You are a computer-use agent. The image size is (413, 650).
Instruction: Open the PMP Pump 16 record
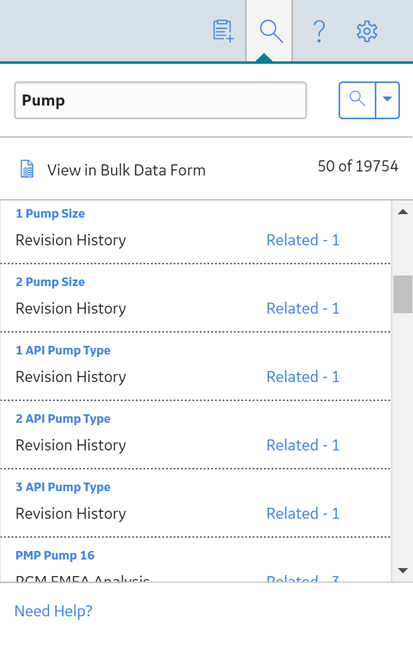click(55, 555)
